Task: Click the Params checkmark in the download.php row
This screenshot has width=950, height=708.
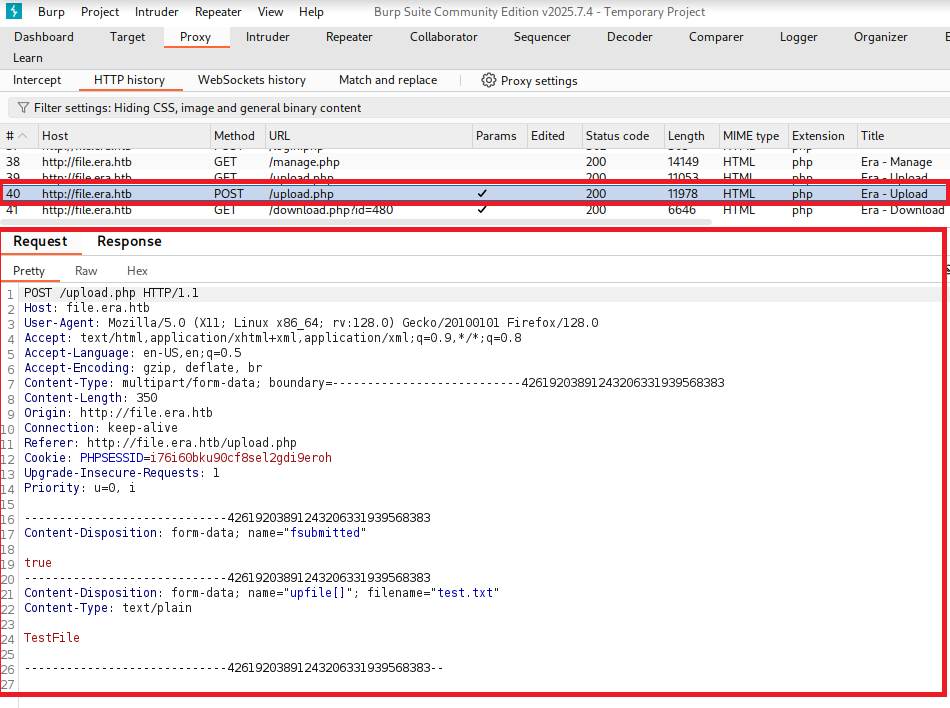Action: tap(483, 210)
